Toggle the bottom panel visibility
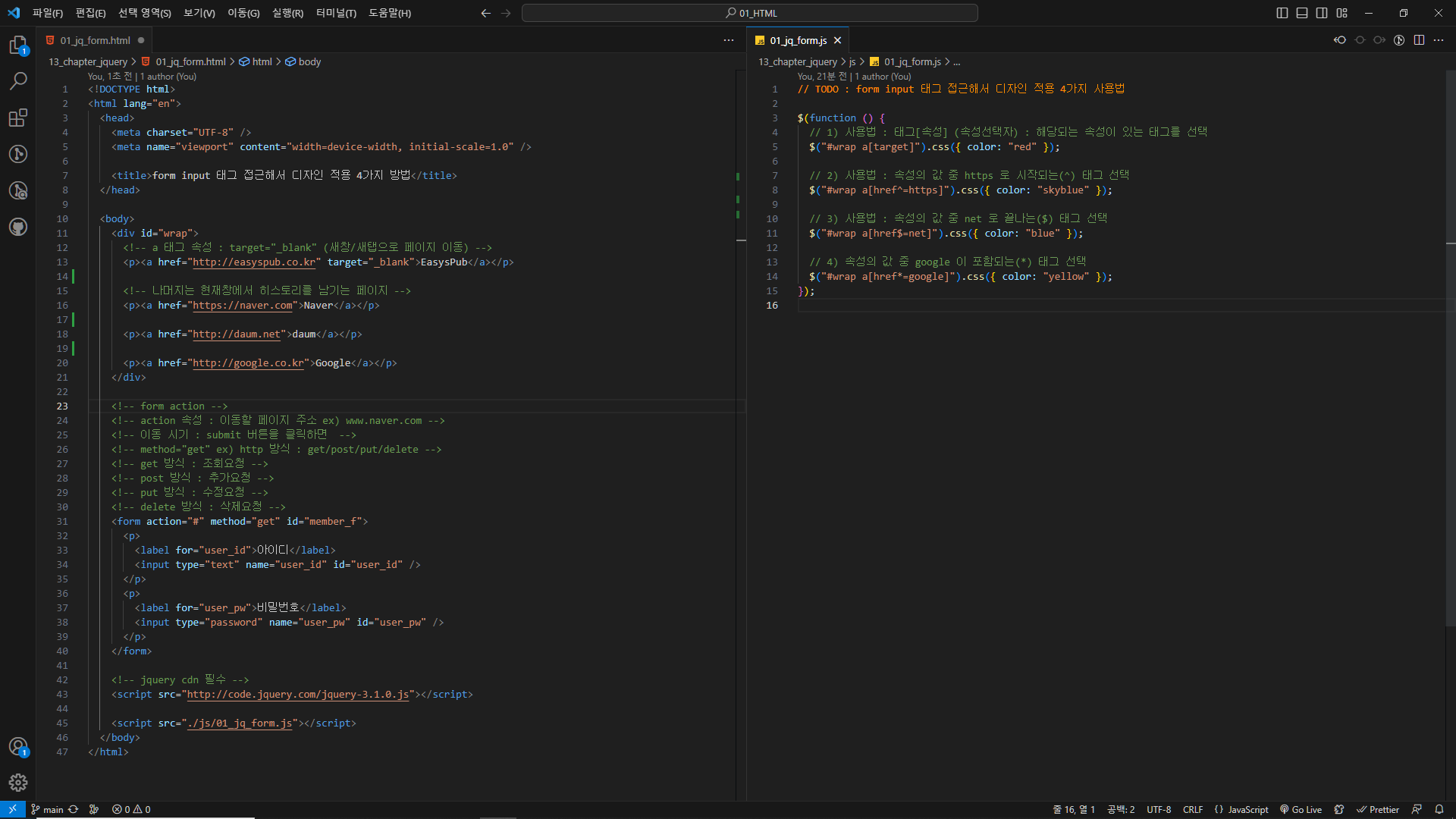Viewport: 1456px width, 819px height. point(1302,13)
